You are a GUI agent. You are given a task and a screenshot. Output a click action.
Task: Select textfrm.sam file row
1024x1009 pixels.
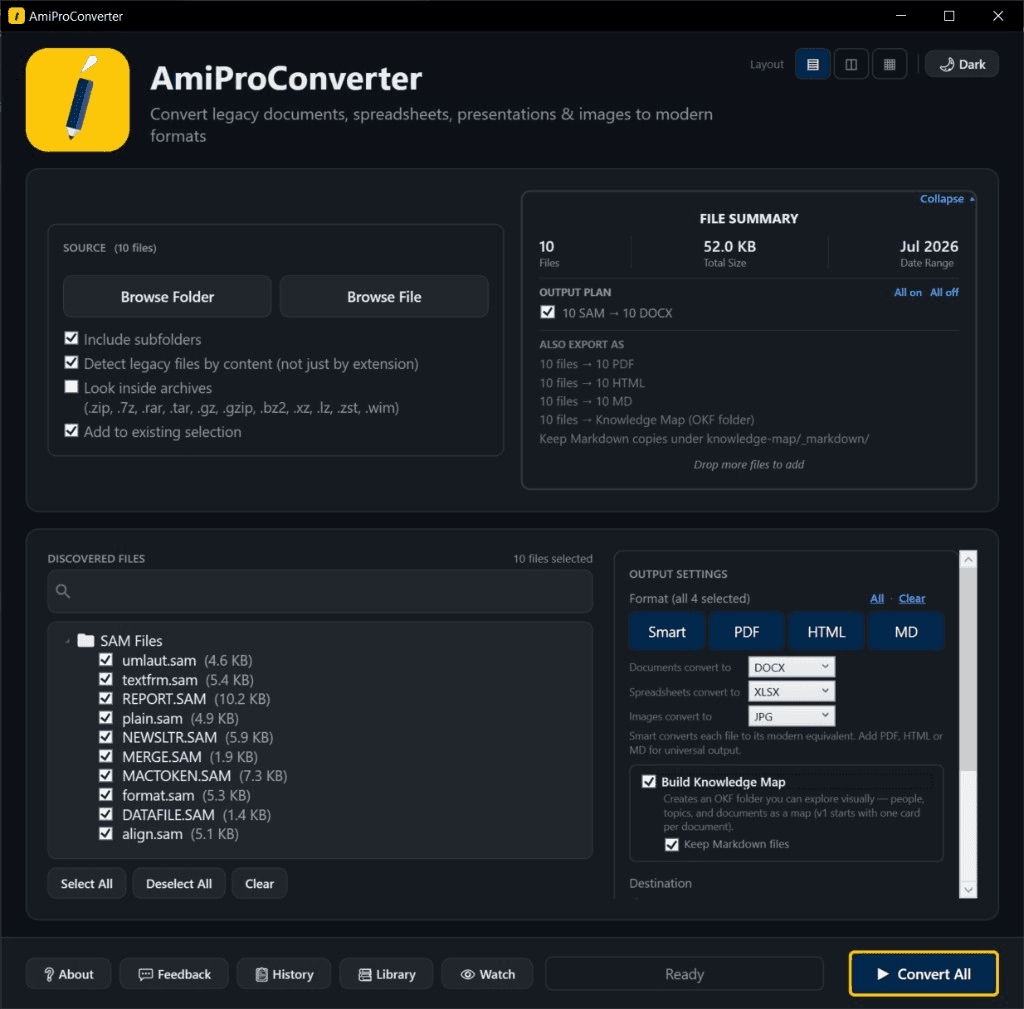click(x=187, y=679)
